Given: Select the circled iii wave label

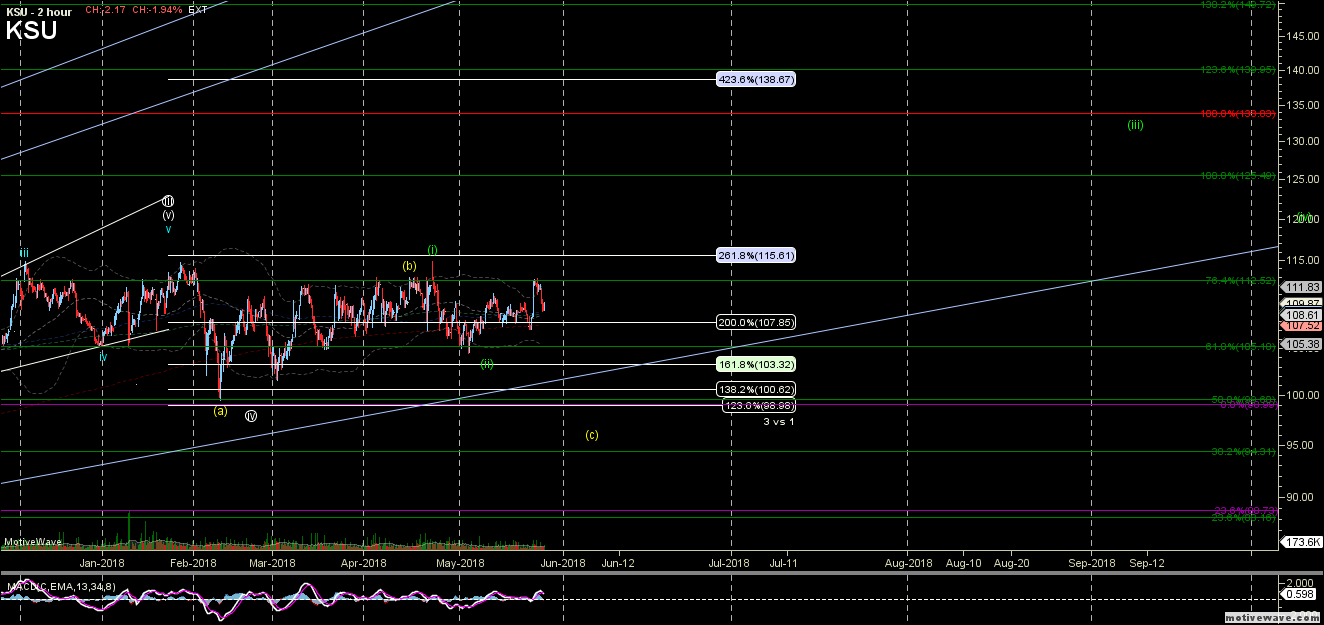Looking at the screenshot, I should 169,201.
